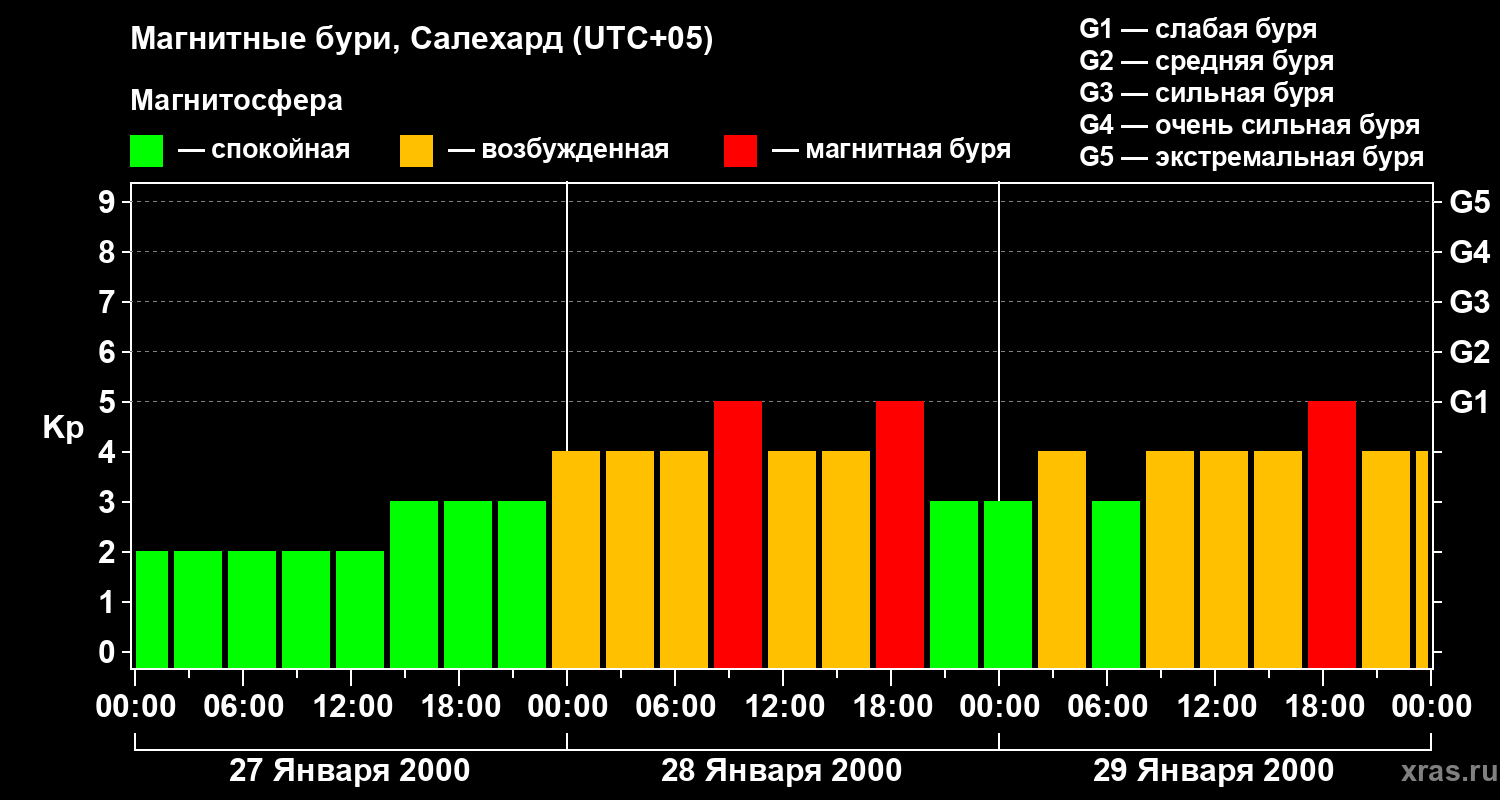Image resolution: width=1500 pixels, height=800 pixels.
Task: Click the 'G3 — сильная буря' legend line
Action: click(x=1206, y=93)
